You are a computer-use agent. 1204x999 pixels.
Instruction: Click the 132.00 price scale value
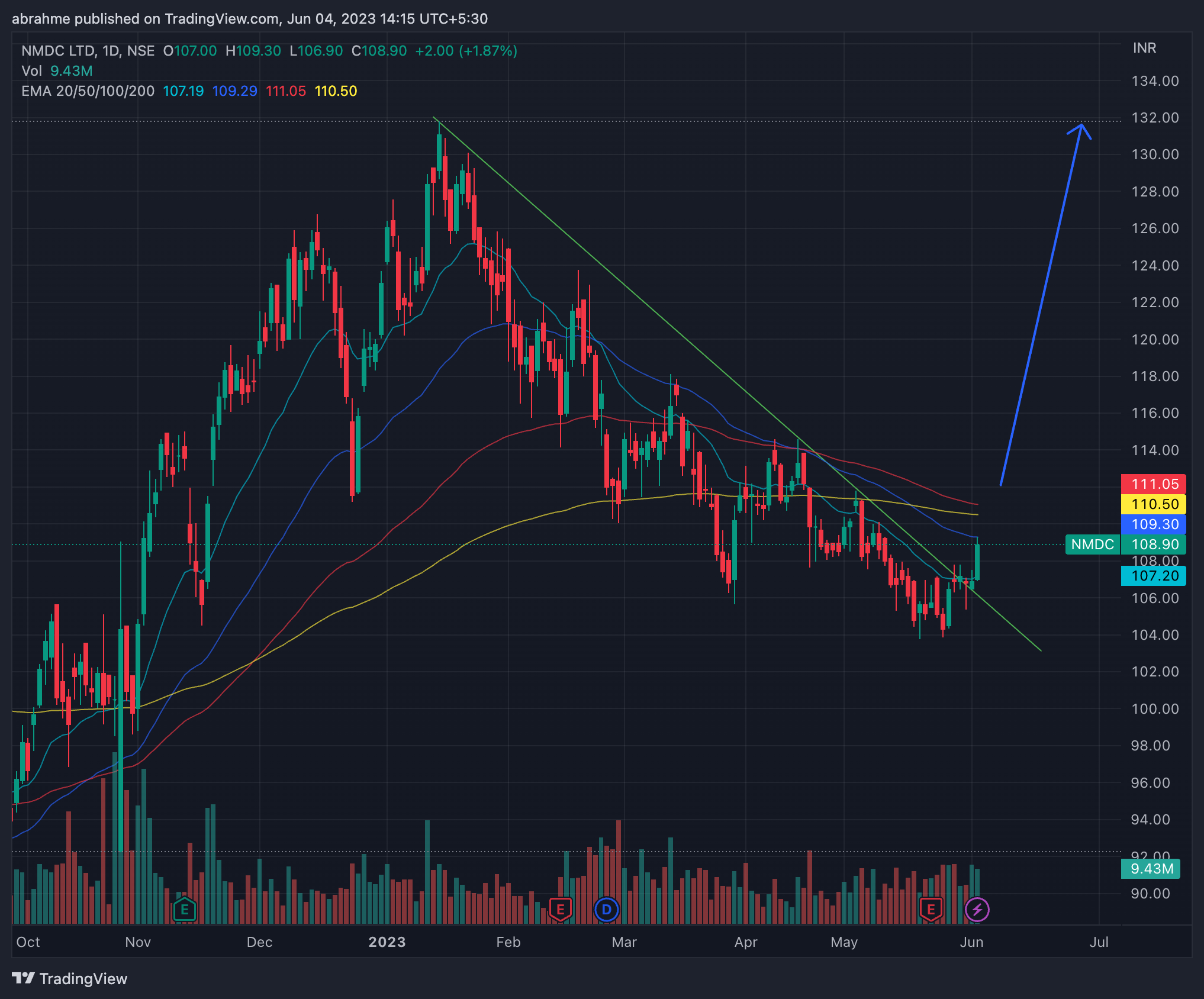[x=1155, y=118]
